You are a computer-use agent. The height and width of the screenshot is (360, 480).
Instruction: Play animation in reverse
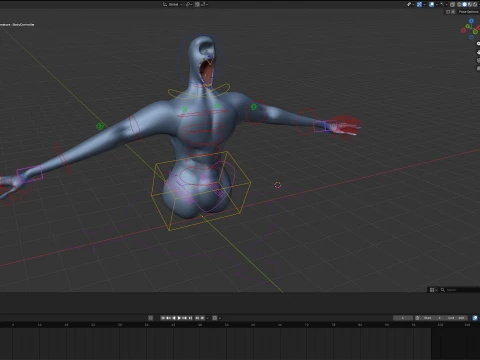click(174, 318)
